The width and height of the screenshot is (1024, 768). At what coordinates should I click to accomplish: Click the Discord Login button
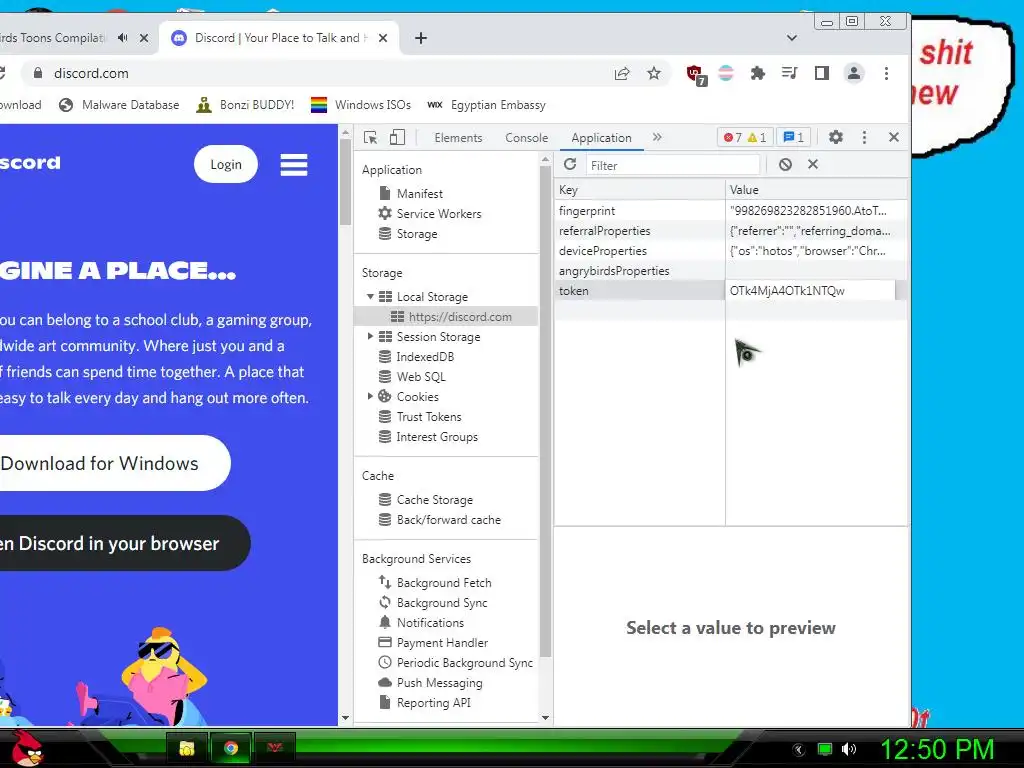pos(226,165)
